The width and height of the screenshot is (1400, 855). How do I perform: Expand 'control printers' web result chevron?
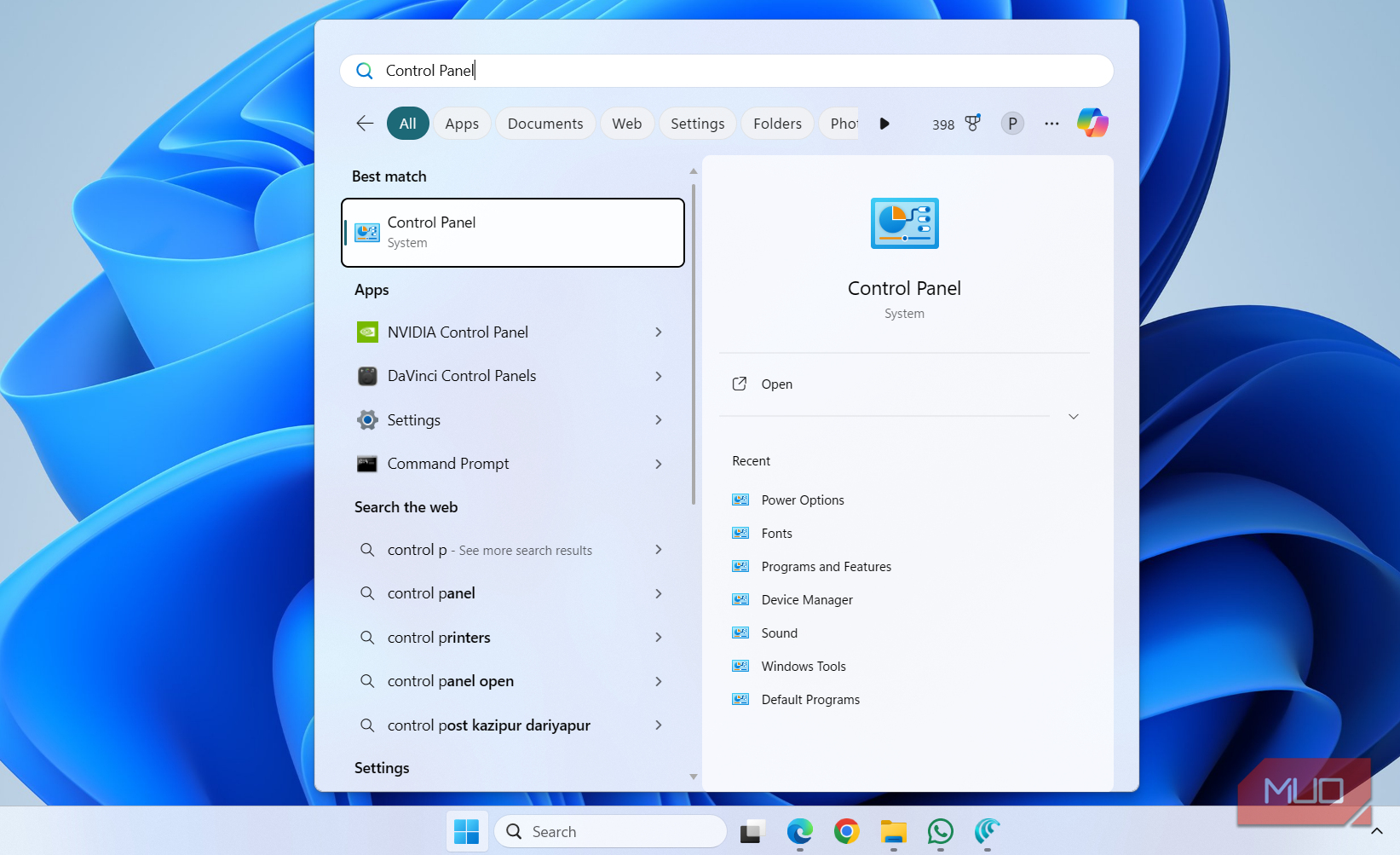click(x=659, y=638)
